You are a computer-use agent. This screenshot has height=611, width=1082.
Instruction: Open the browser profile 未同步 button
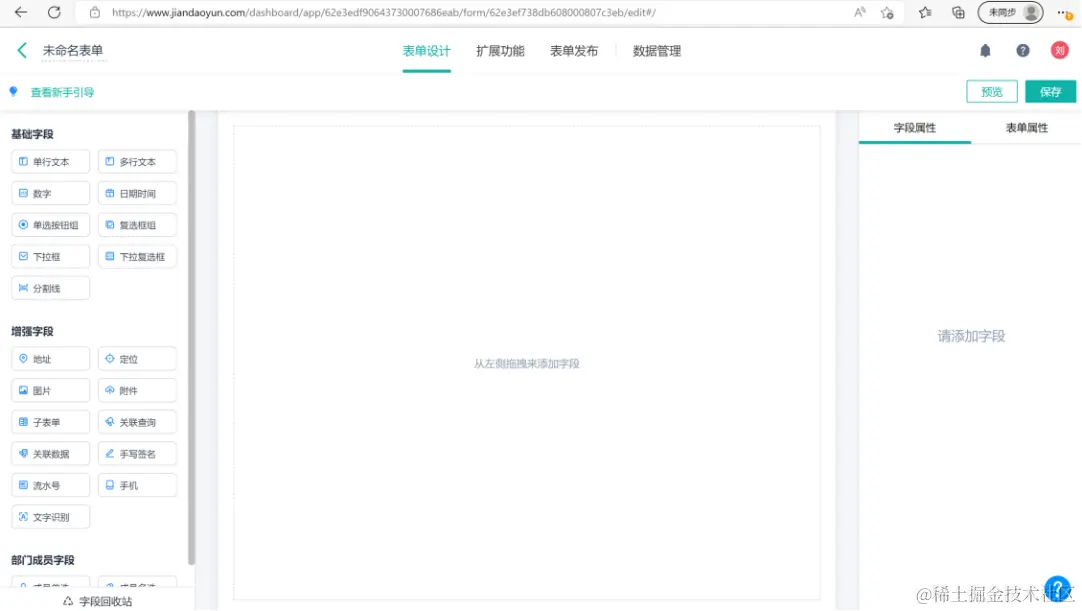(1010, 12)
